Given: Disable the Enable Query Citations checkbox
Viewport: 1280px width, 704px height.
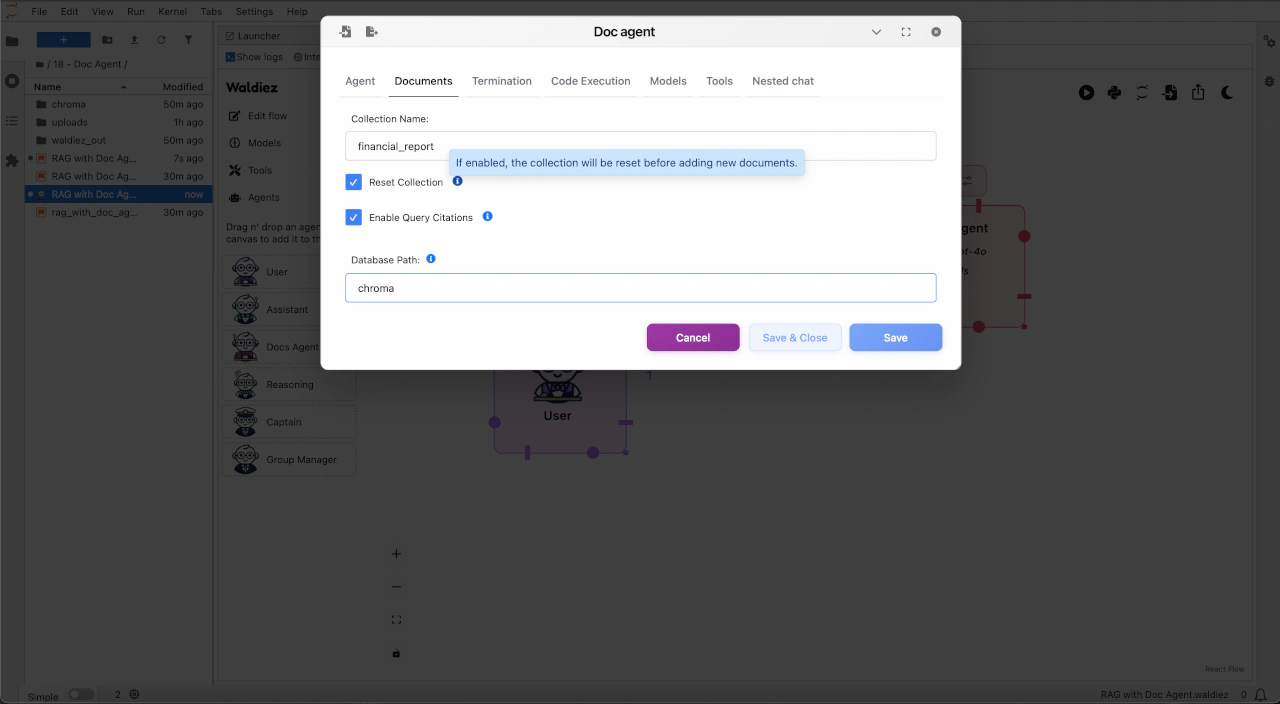Looking at the screenshot, I should [x=354, y=217].
